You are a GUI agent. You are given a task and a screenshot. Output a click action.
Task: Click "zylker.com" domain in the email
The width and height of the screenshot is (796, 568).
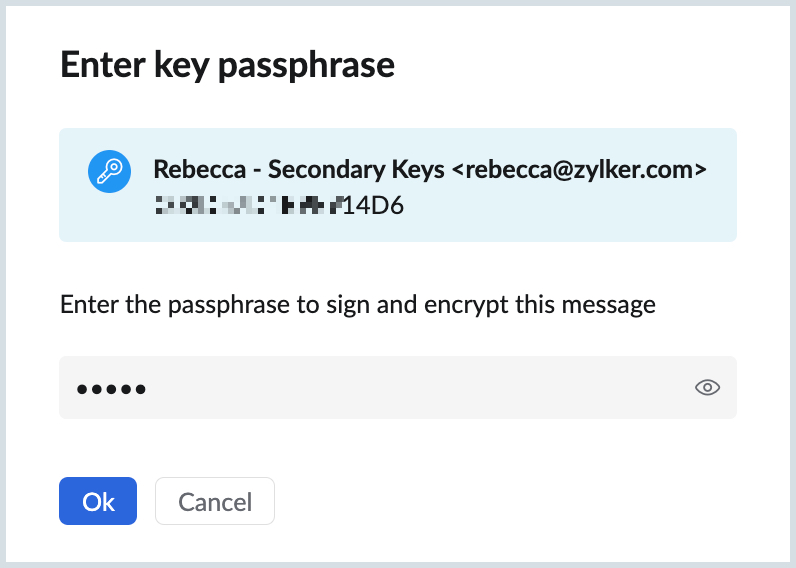(647, 170)
